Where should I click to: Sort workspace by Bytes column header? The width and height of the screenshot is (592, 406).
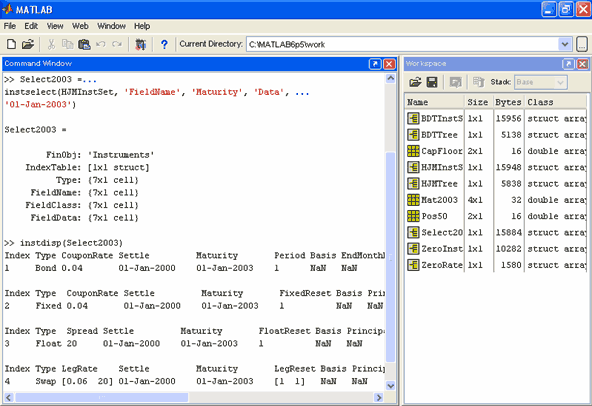(x=508, y=102)
